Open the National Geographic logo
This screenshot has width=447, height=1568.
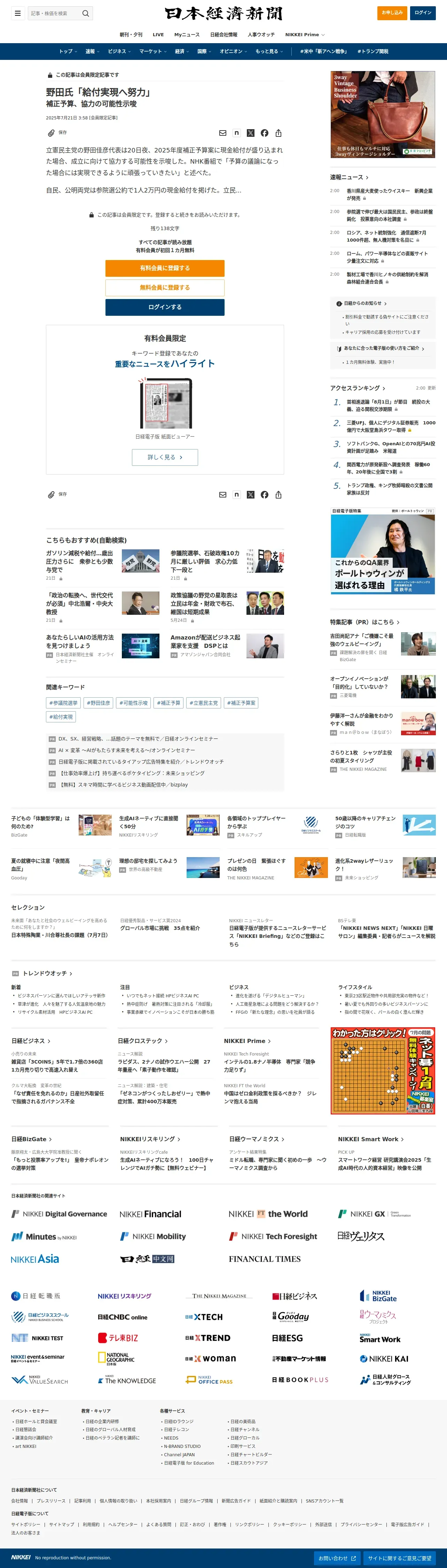pos(116,1358)
